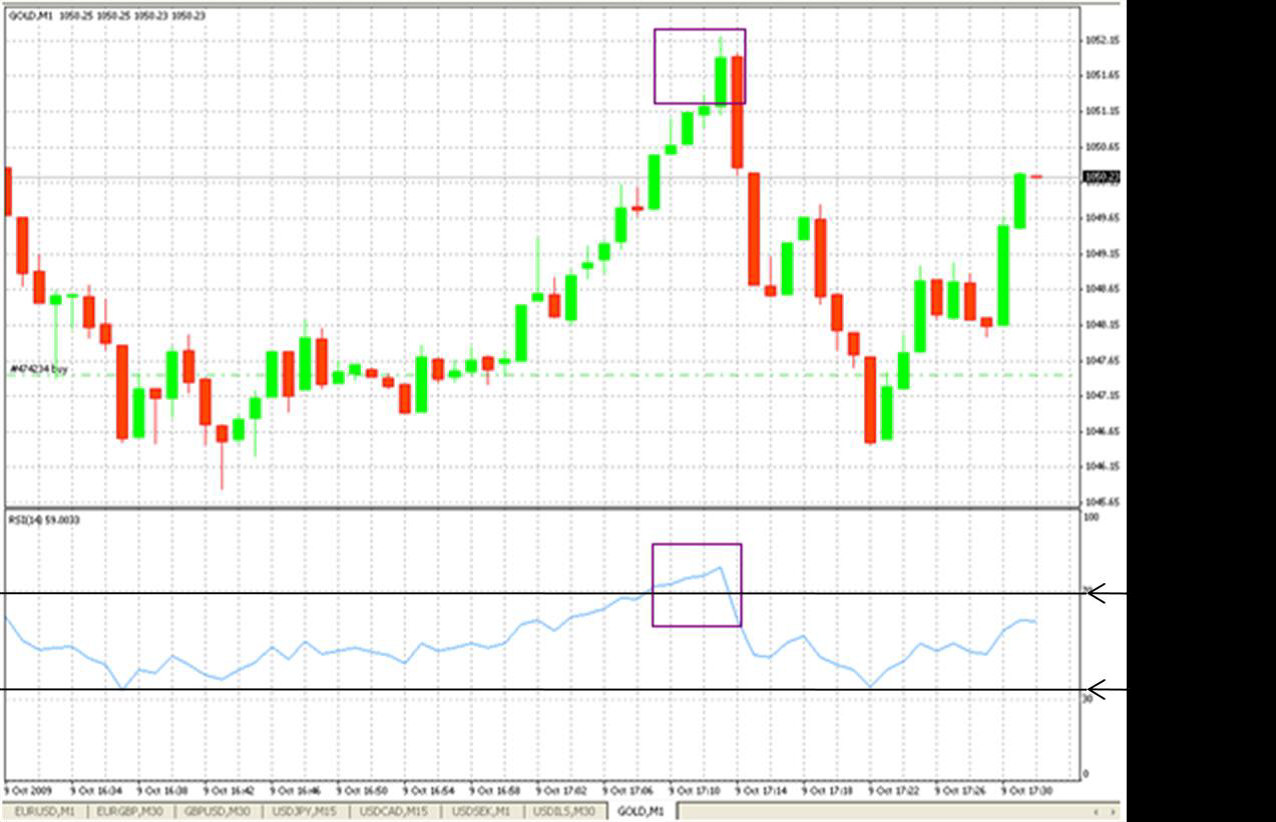Screen dimensions: 1276x822
Task: Click the 100 level on RSI scale
Action: [1091, 517]
